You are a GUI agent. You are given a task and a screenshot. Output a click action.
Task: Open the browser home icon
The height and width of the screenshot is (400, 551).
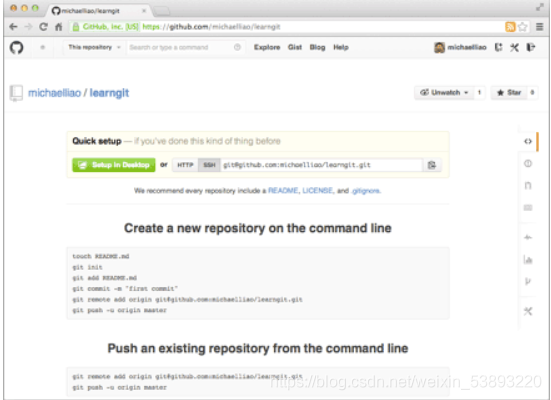tap(59, 27)
